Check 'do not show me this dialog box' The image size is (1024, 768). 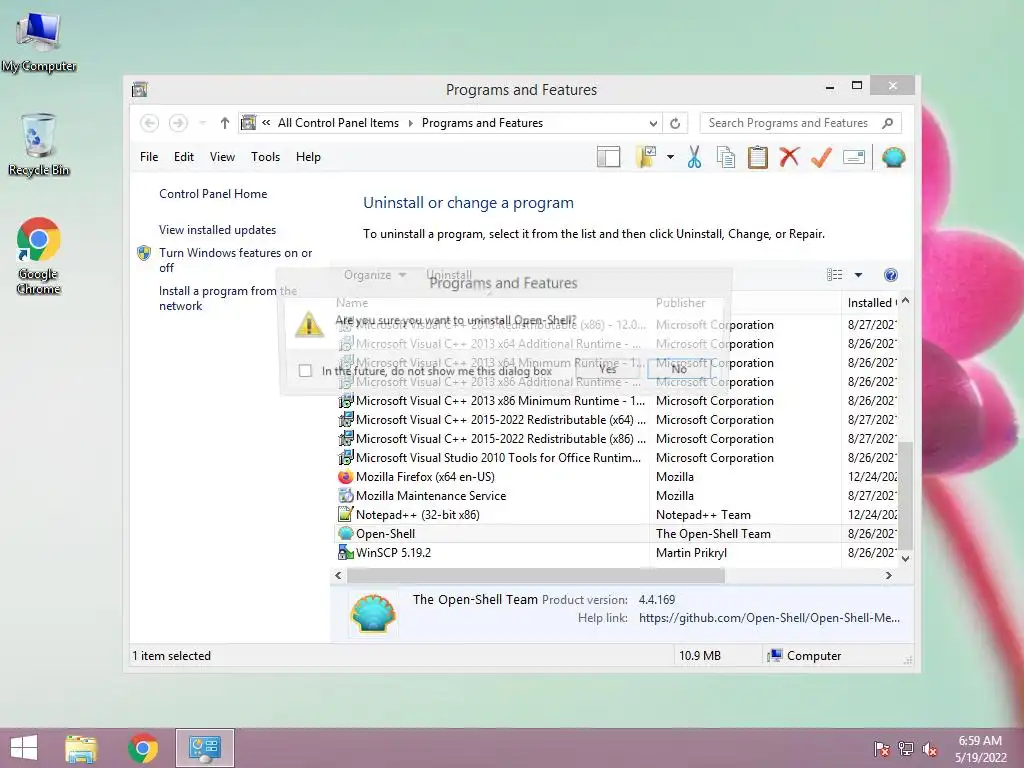(305, 371)
